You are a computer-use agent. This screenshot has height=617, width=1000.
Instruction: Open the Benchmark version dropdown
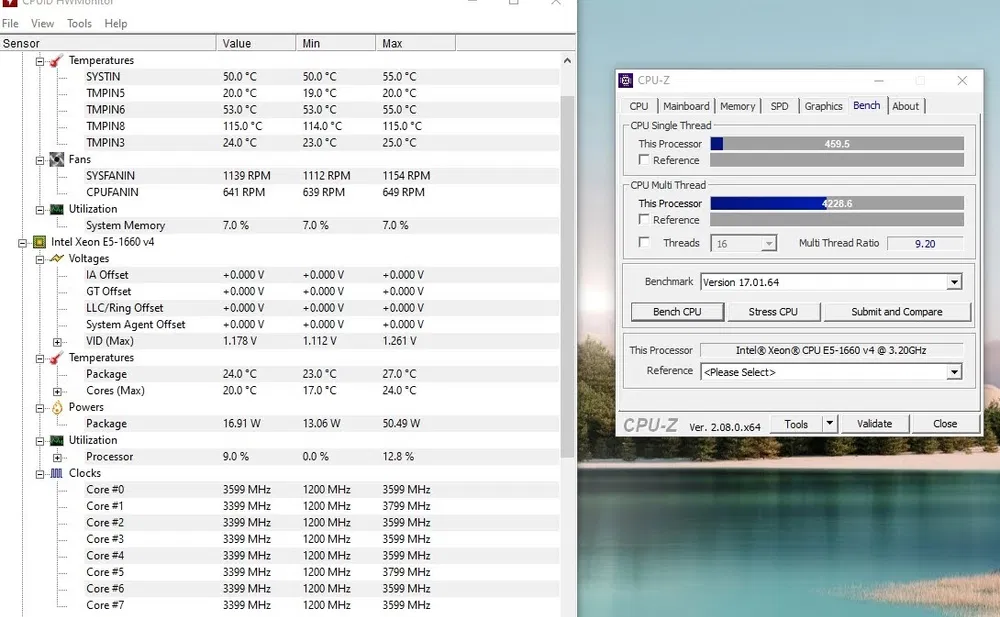(954, 282)
